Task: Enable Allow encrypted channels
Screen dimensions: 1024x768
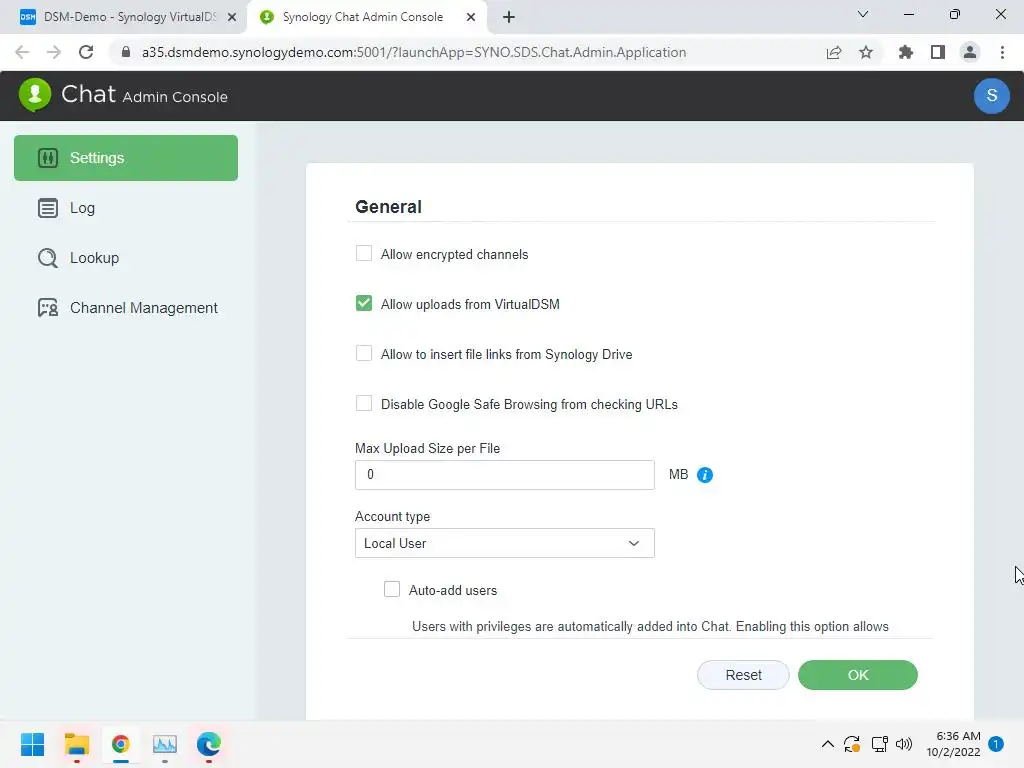Action: 364,253
